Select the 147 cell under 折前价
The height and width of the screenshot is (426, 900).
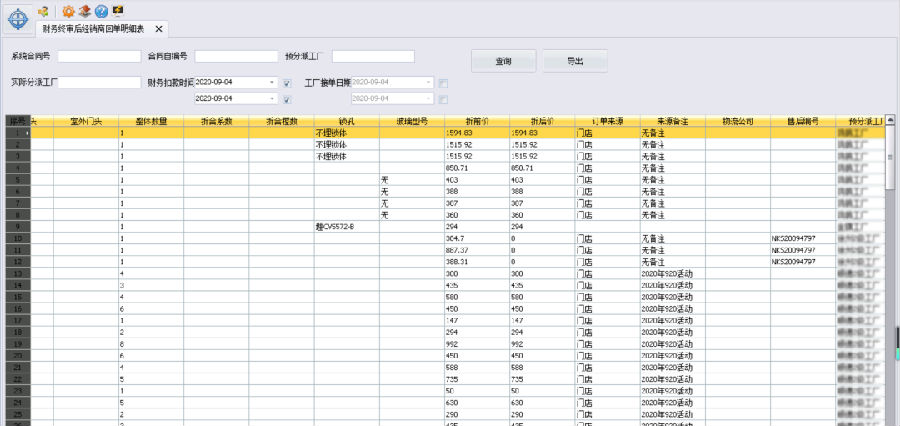point(476,320)
